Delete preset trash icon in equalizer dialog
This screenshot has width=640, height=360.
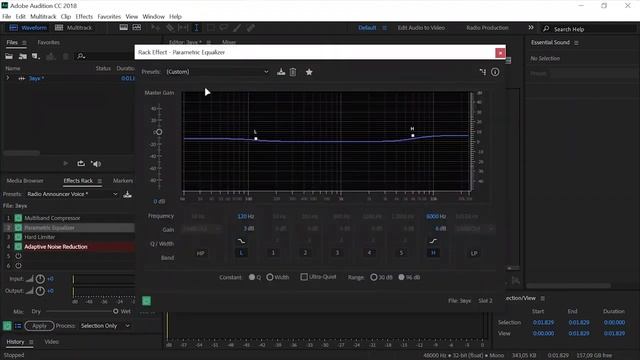pyautogui.click(x=293, y=72)
